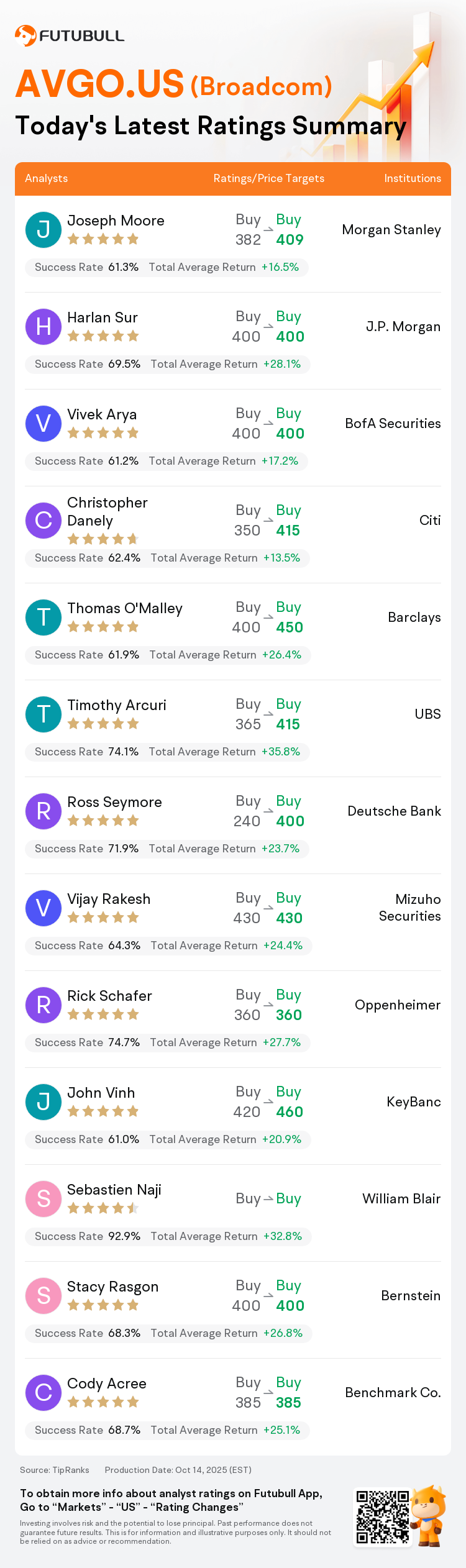Click Joseph Moore's teal J avatar
The height and width of the screenshot is (1568, 466).
43,229
